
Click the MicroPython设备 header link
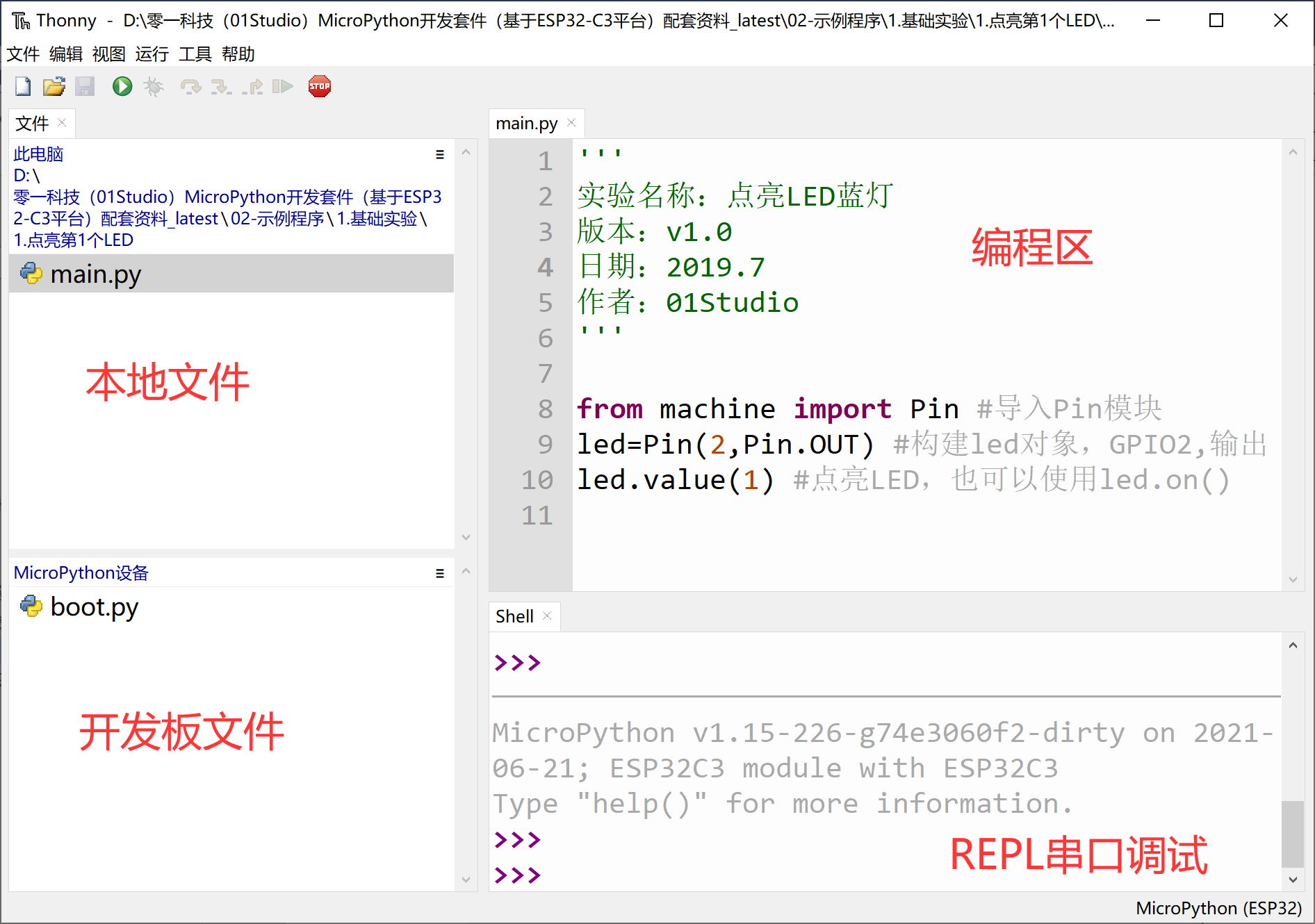81,572
